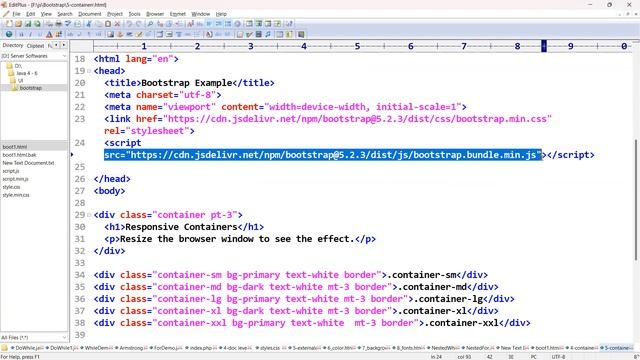640x360 pixels.
Task: Collapse the head section fold marker
Action: 89,71
